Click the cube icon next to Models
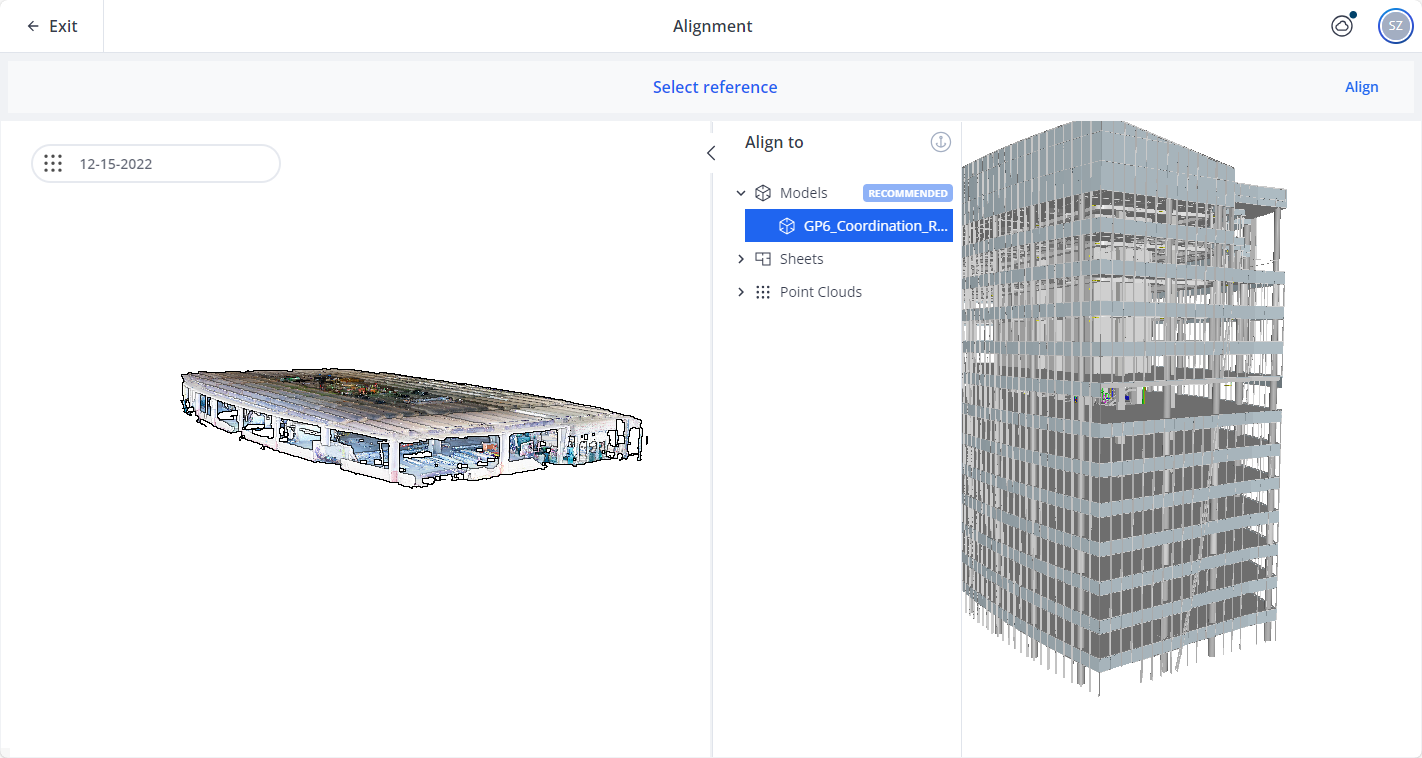Viewport: 1422px width, 758px height. (763, 193)
